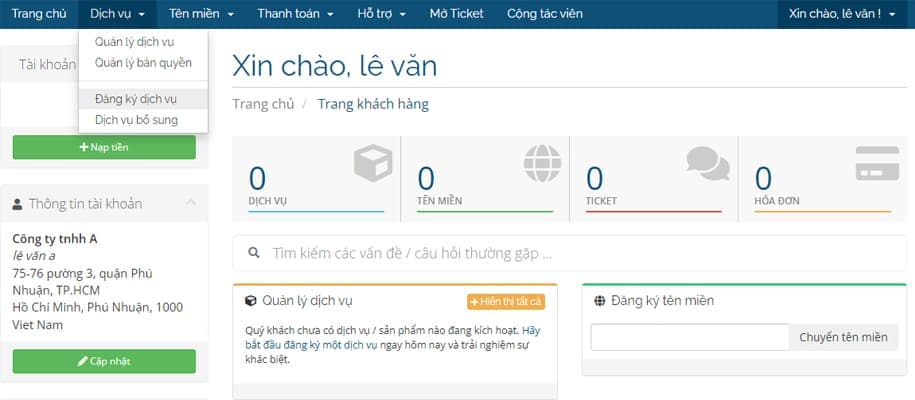
Task: Select Quản lý bản quyền menu entry
Action: (x=143, y=62)
